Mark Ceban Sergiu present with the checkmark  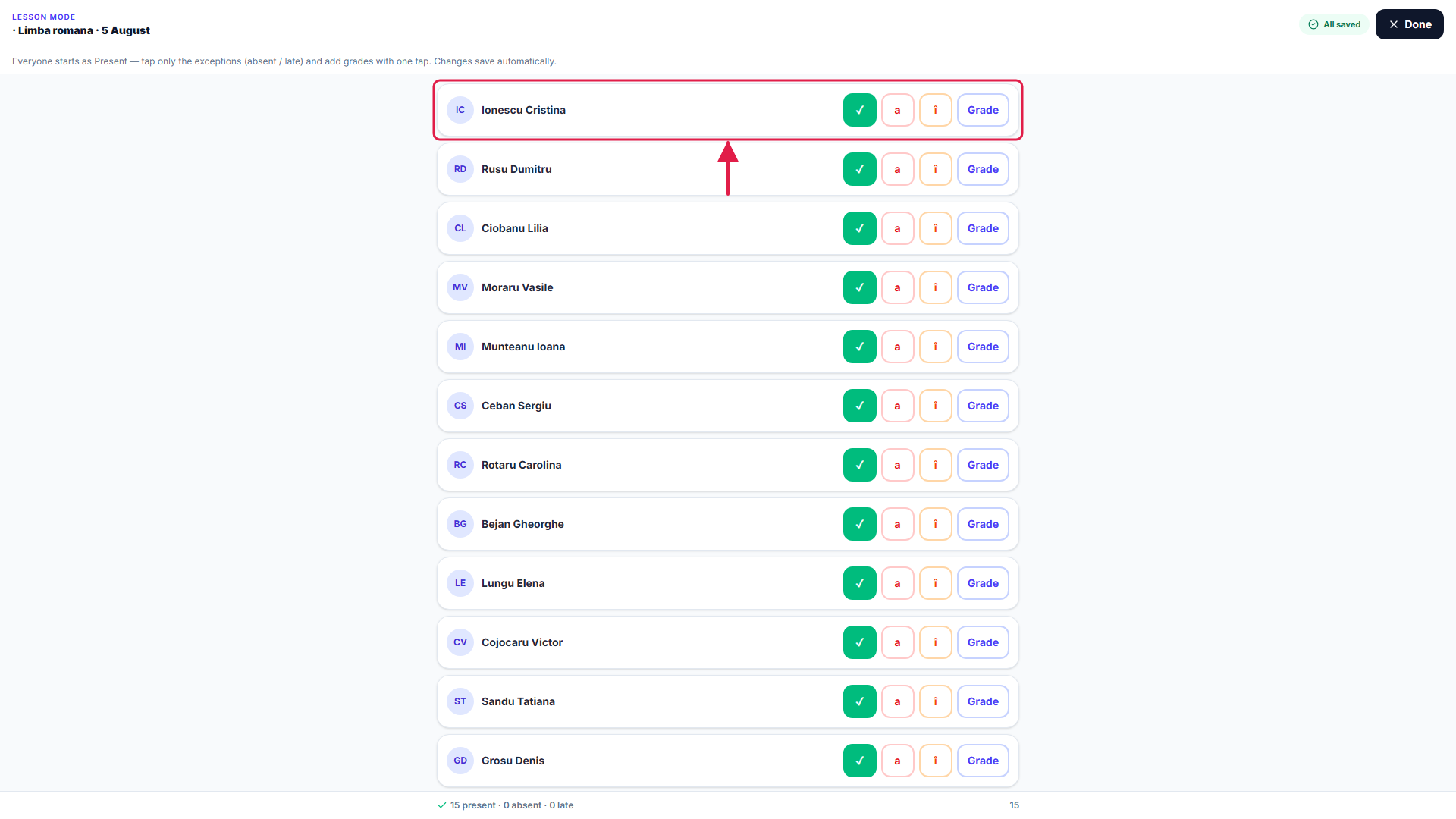tap(859, 406)
